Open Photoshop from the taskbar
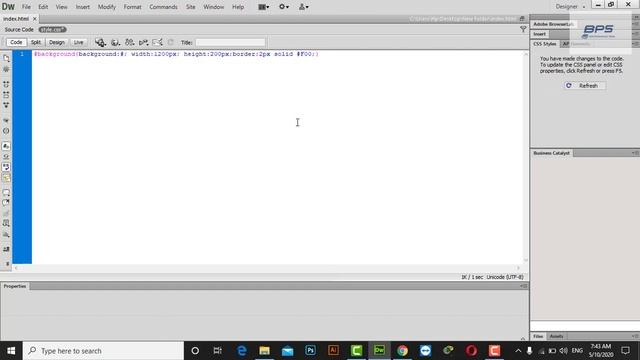640x360 pixels. [310, 350]
